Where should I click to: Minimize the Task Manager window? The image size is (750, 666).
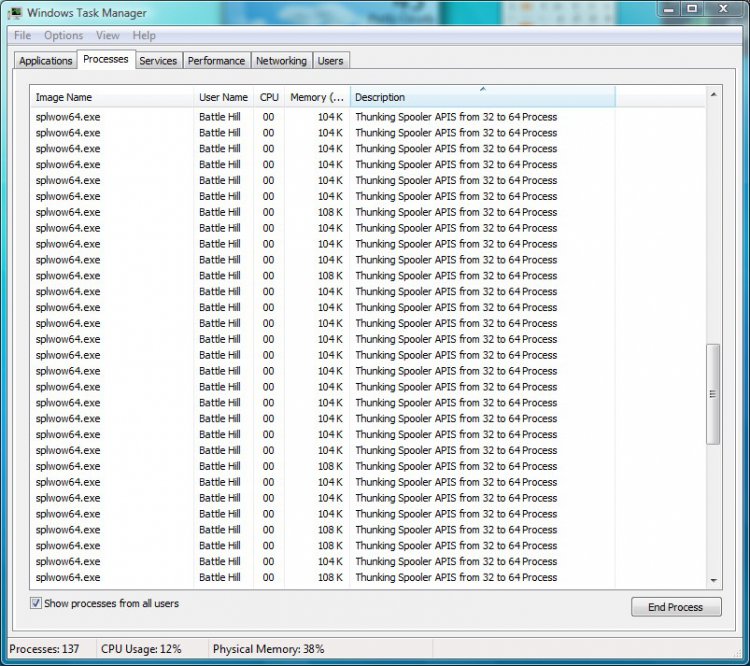pyautogui.click(x=669, y=9)
